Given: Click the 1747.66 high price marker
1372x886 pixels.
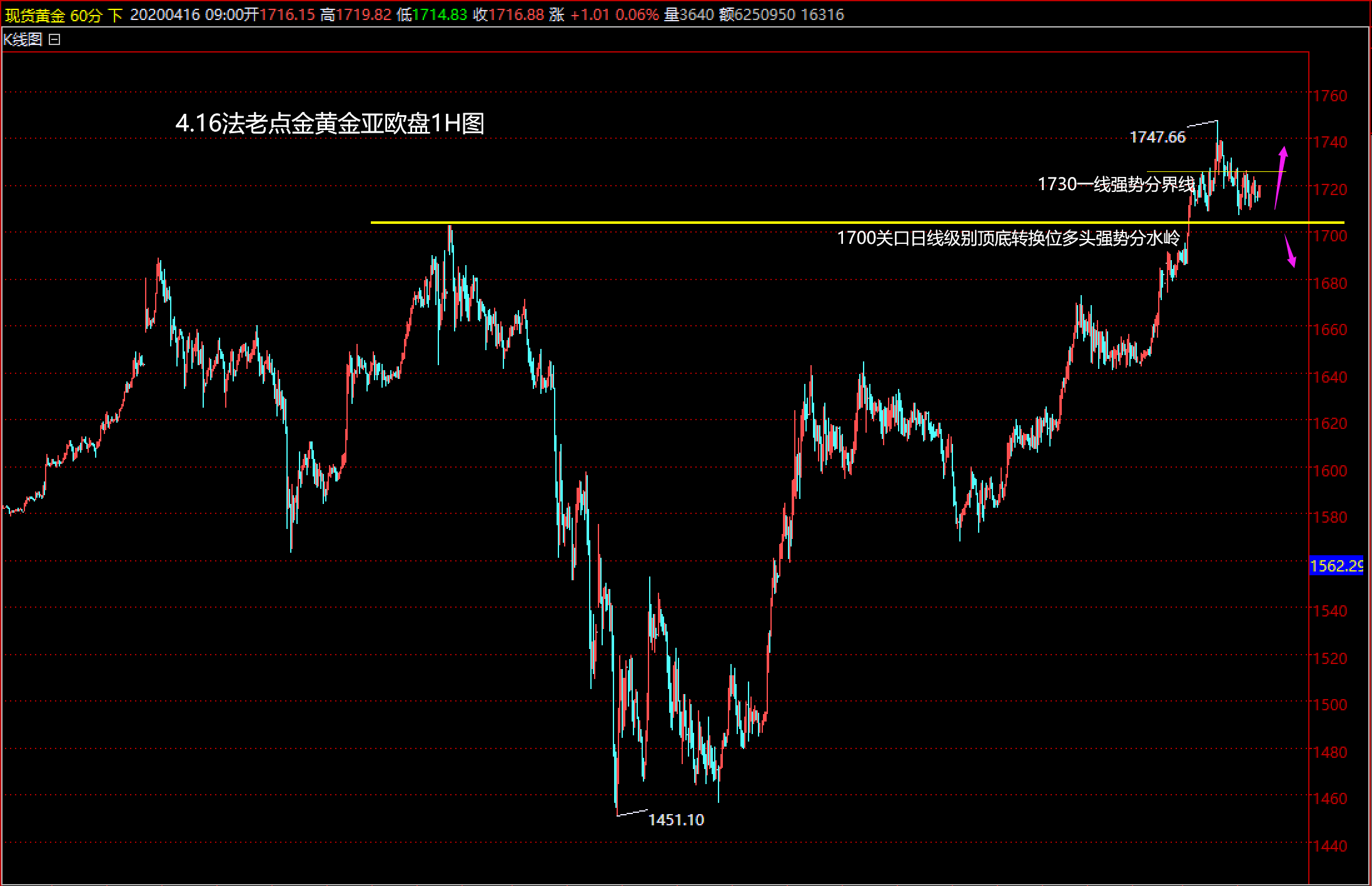Looking at the screenshot, I should [x=1157, y=138].
